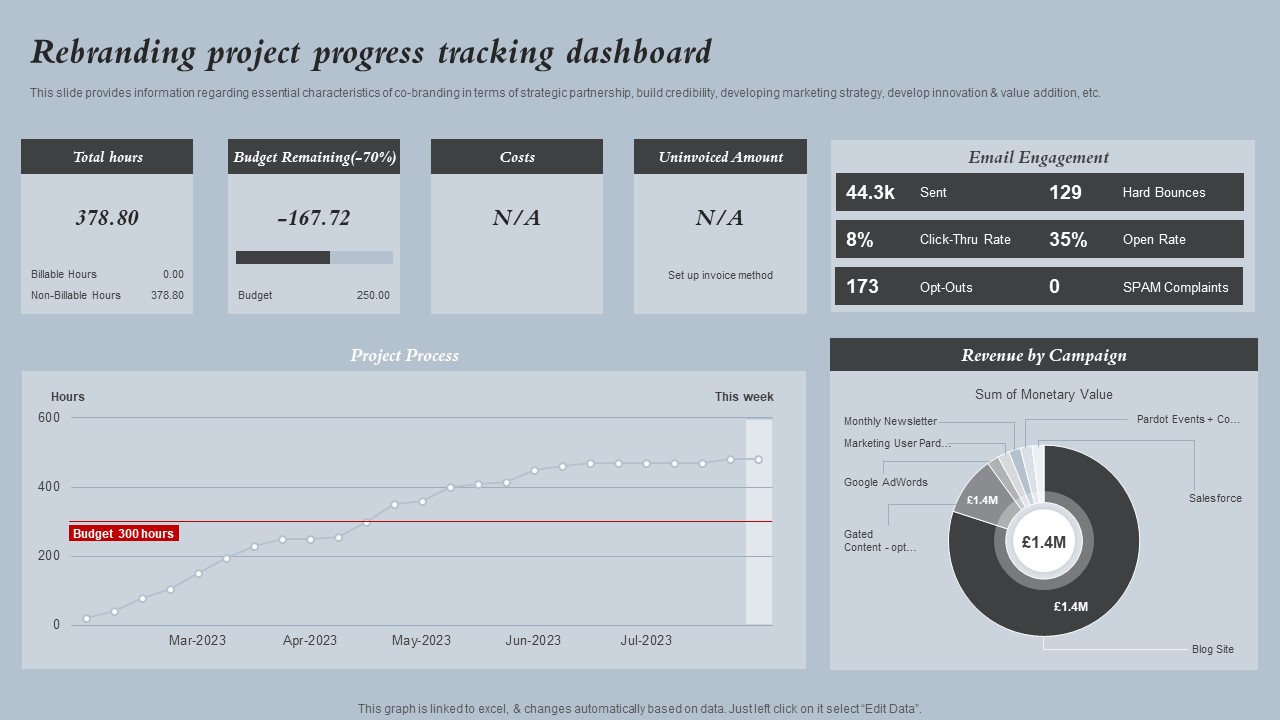The image size is (1280, 720).
Task: Click the Hours axis label
Action: click(68, 397)
